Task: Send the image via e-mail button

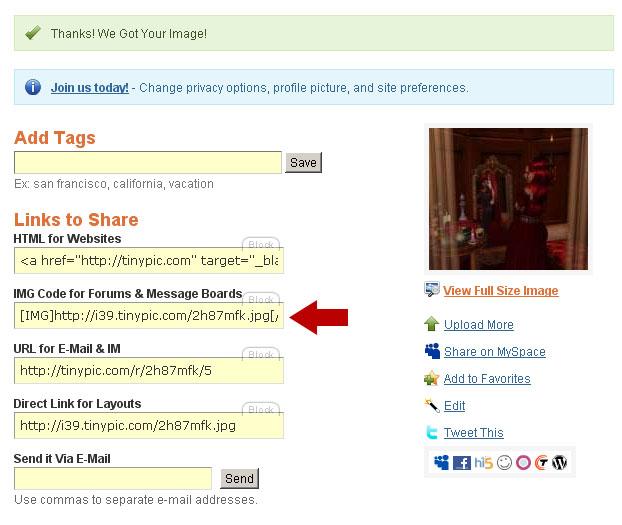Action: coord(240,479)
